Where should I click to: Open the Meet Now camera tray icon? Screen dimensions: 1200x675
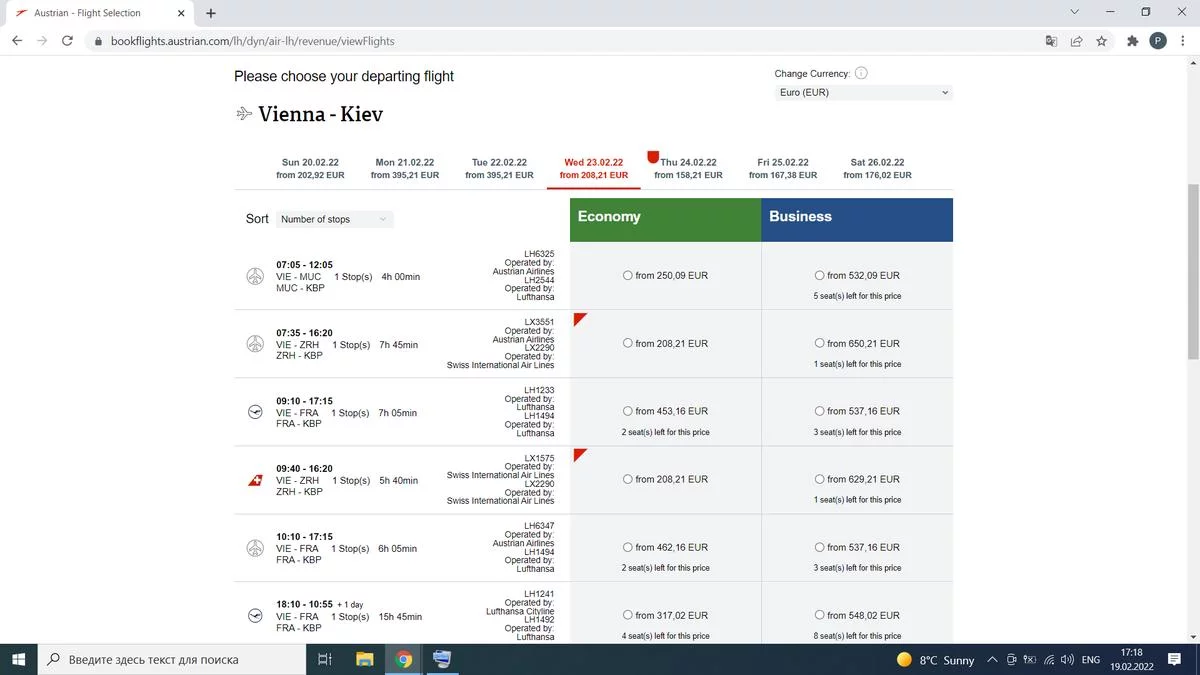click(x=1012, y=660)
